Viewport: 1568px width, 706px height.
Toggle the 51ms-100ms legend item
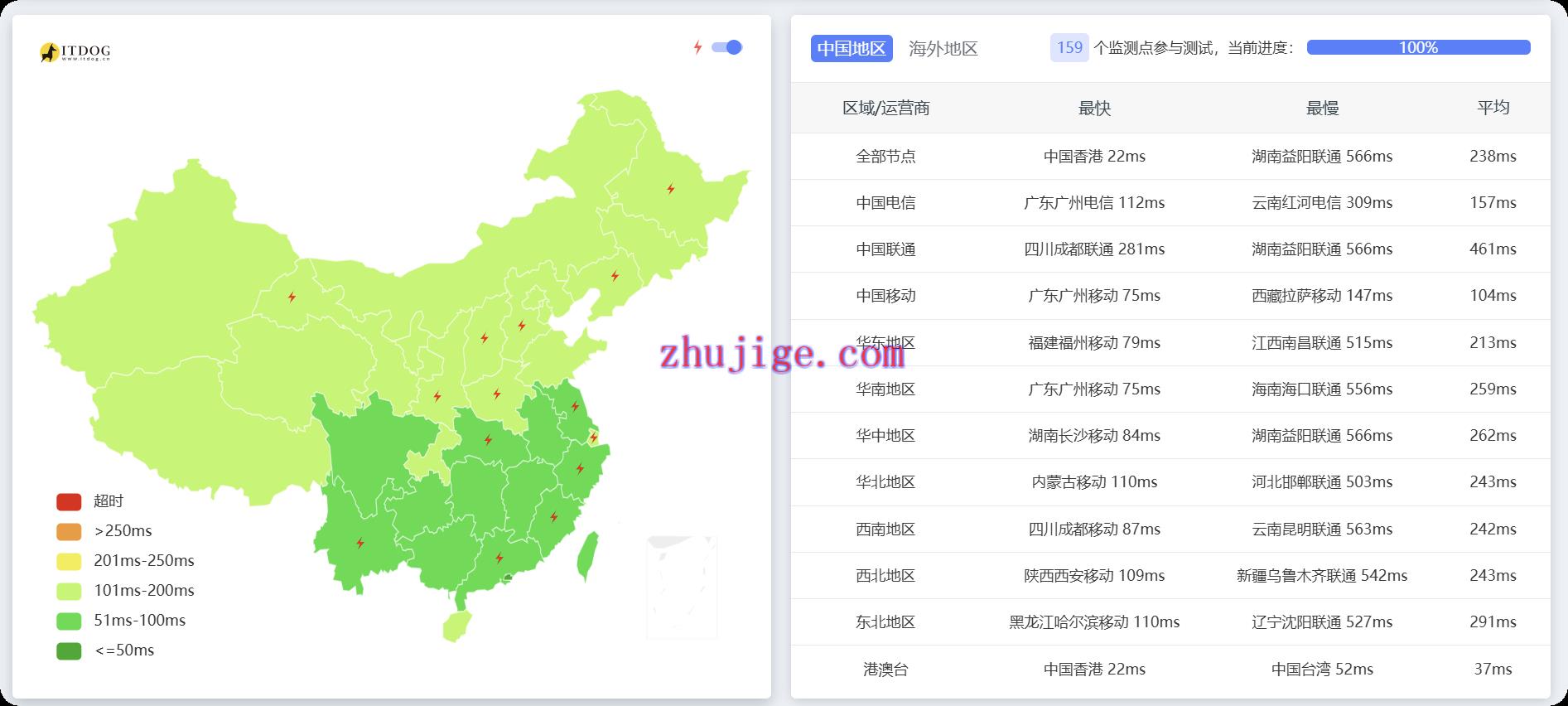coord(69,621)
